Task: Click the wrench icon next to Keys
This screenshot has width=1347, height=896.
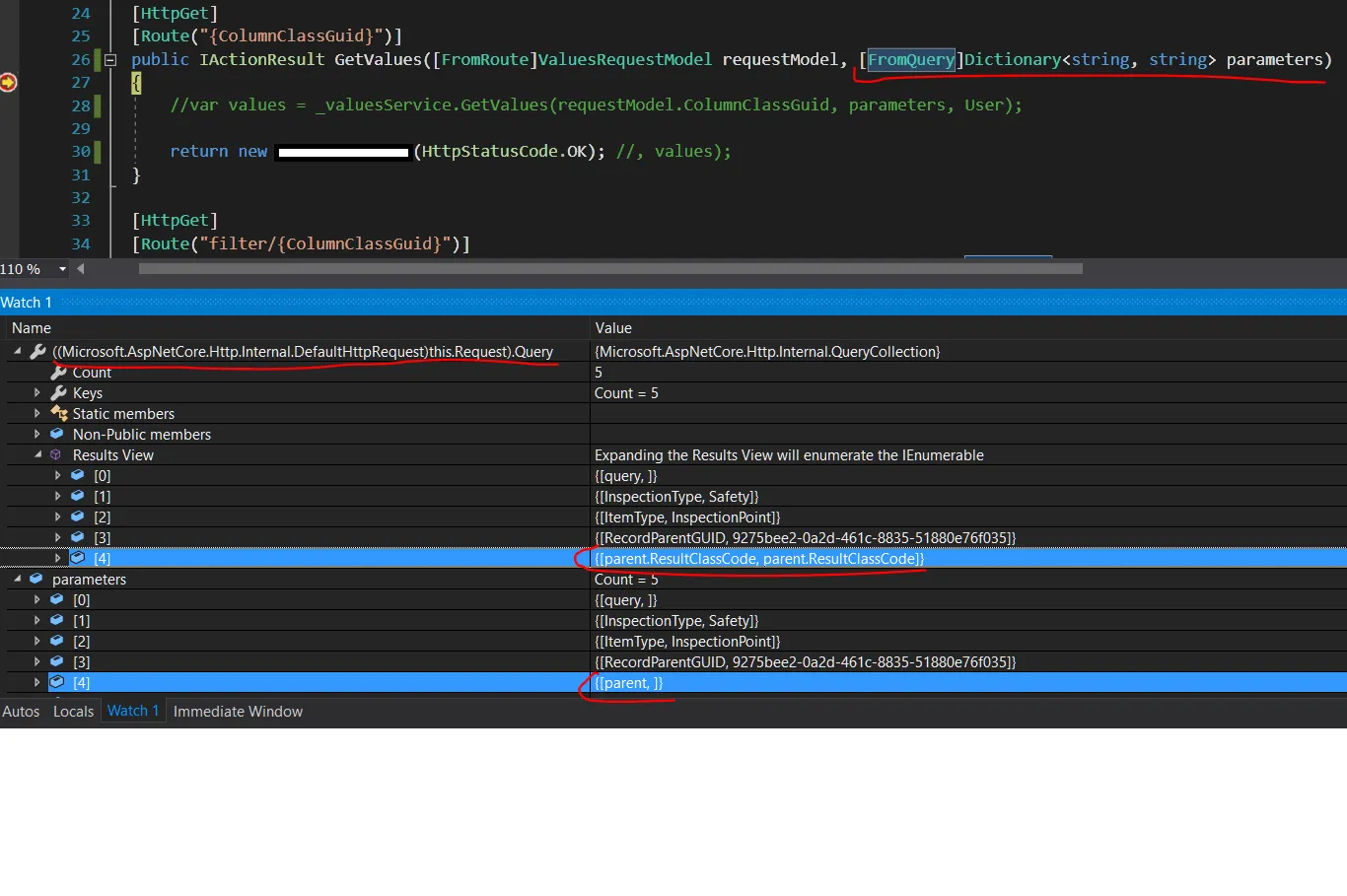Action: [59, 393]
